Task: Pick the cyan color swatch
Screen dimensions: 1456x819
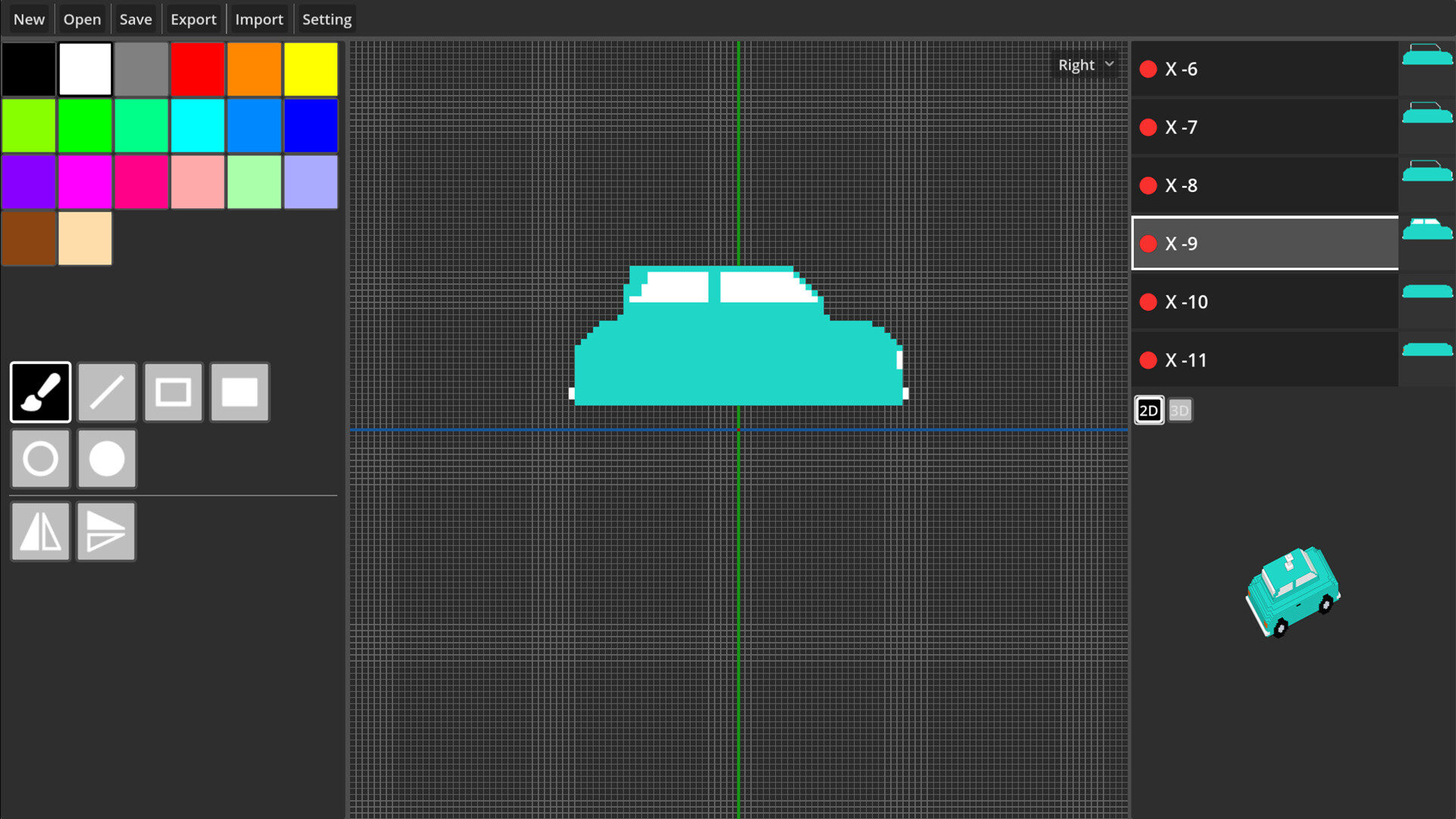Action: (197, 125)
